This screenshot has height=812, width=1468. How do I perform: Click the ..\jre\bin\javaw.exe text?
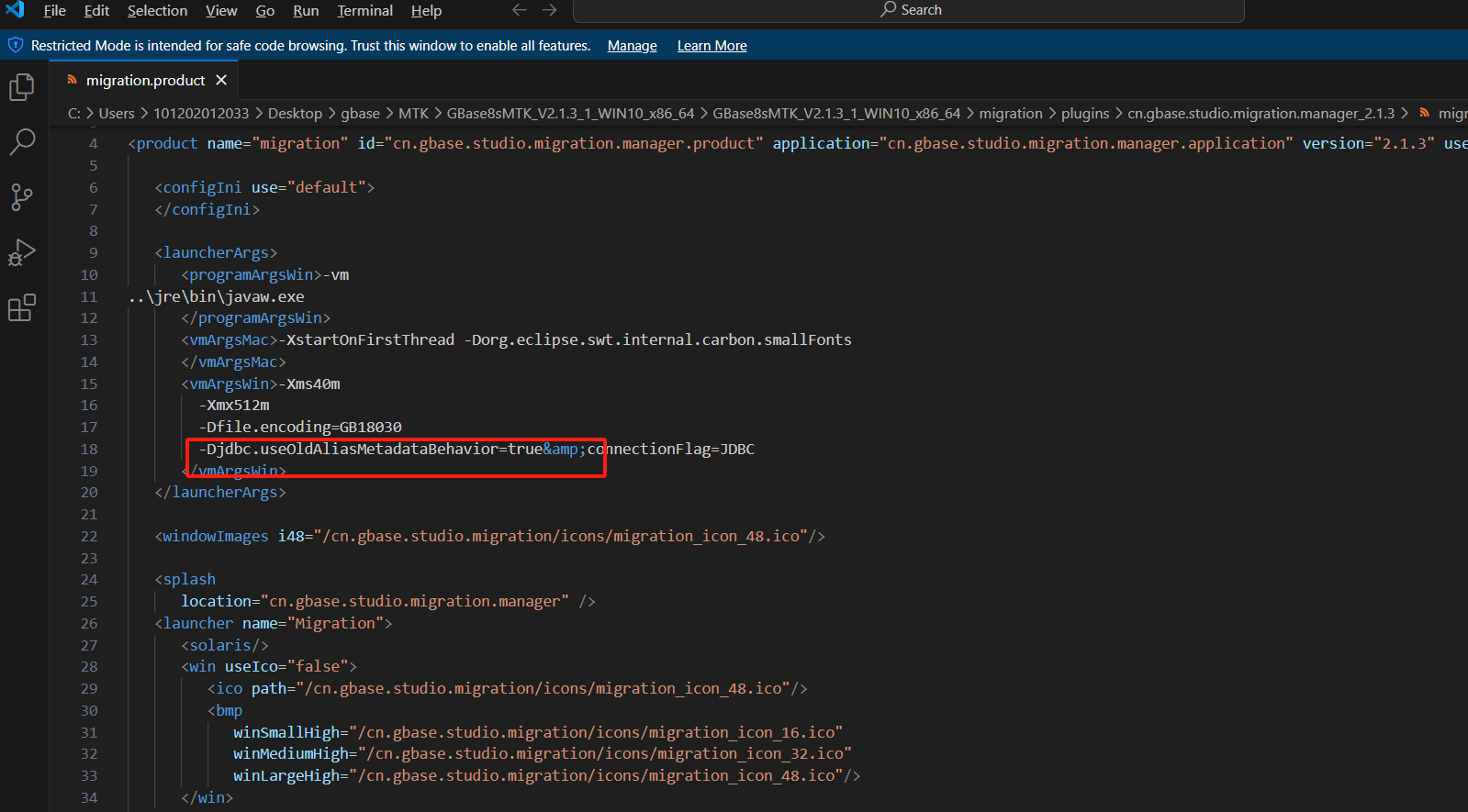pos(216,297)
